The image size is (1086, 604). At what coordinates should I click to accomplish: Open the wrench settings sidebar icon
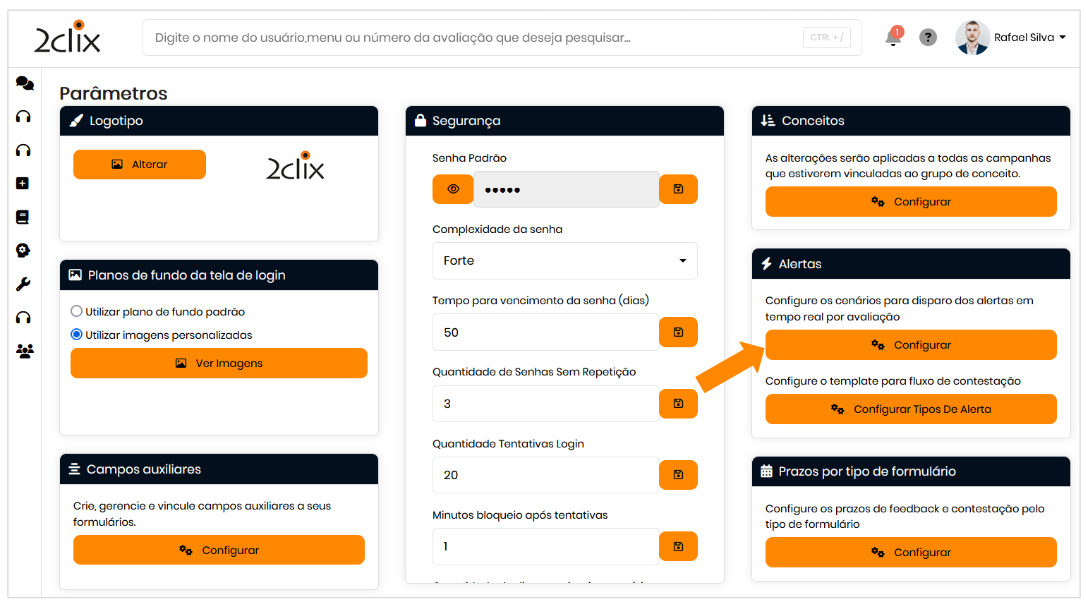[23, 284]
